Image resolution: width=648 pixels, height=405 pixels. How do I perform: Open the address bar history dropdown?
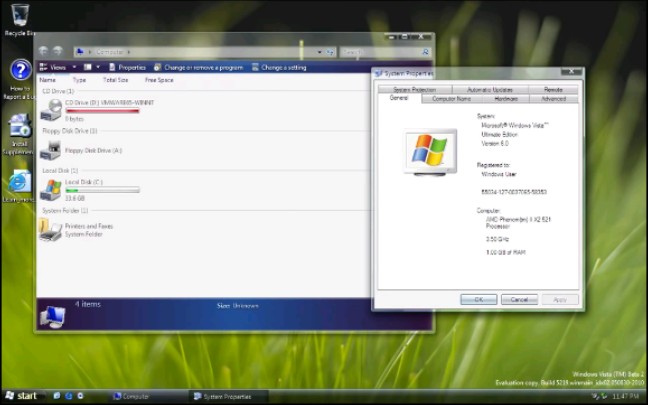click(319, 52)
